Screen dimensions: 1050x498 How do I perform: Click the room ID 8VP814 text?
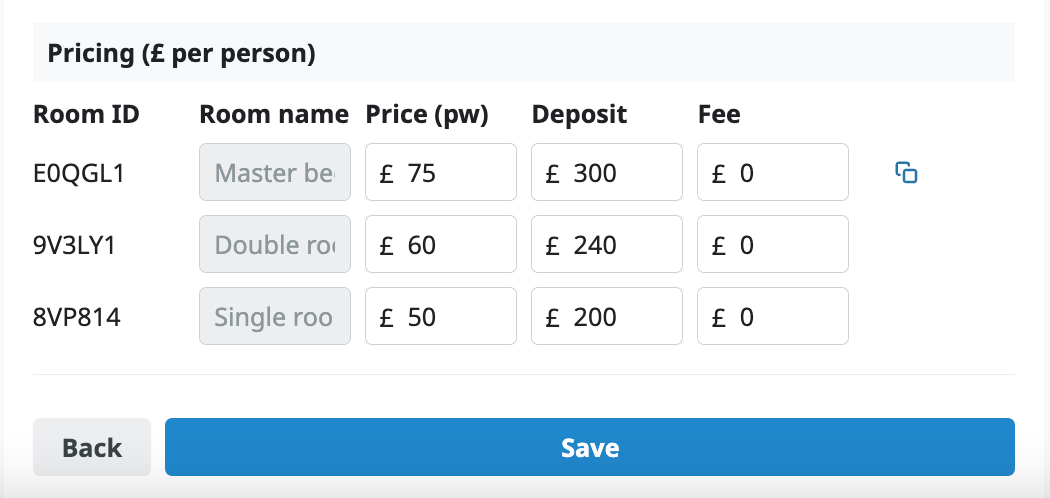[x=75, y=317]
